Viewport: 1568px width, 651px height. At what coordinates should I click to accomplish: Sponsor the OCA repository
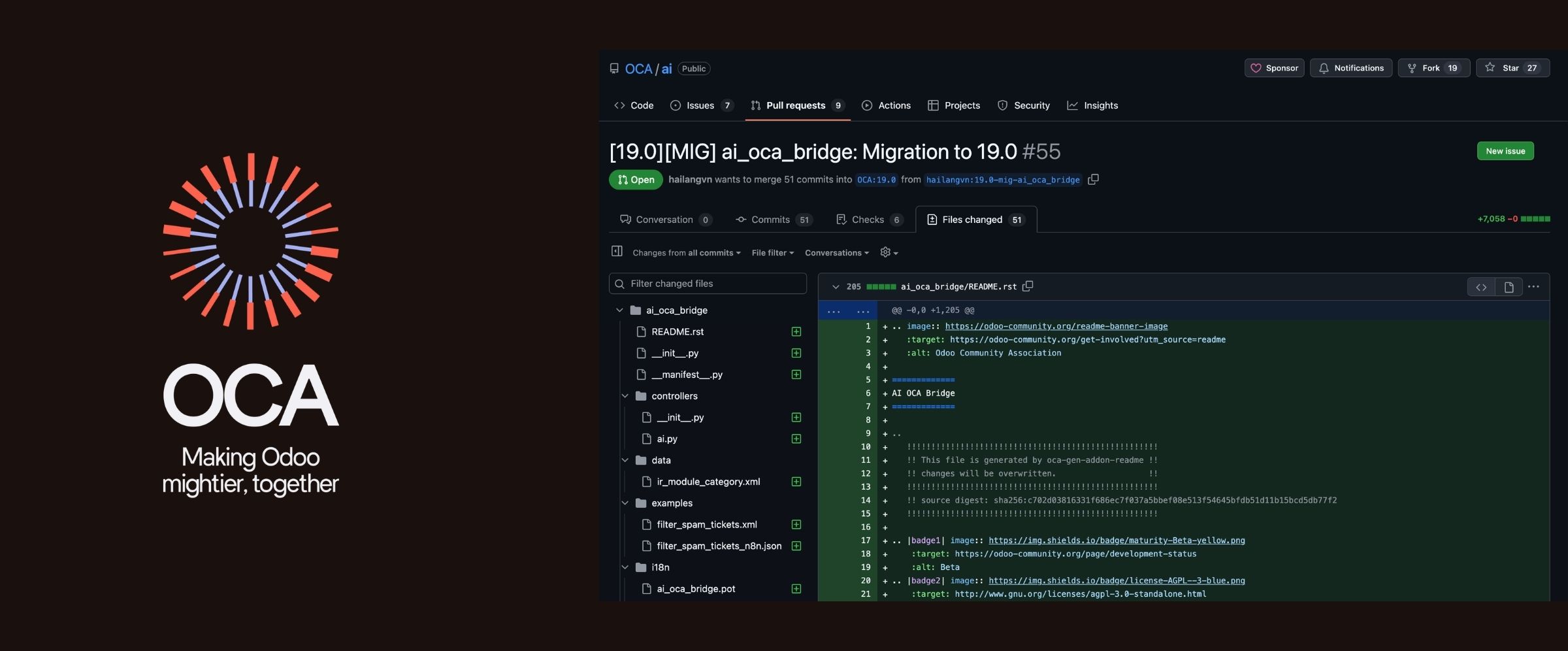coord(1274,68)
